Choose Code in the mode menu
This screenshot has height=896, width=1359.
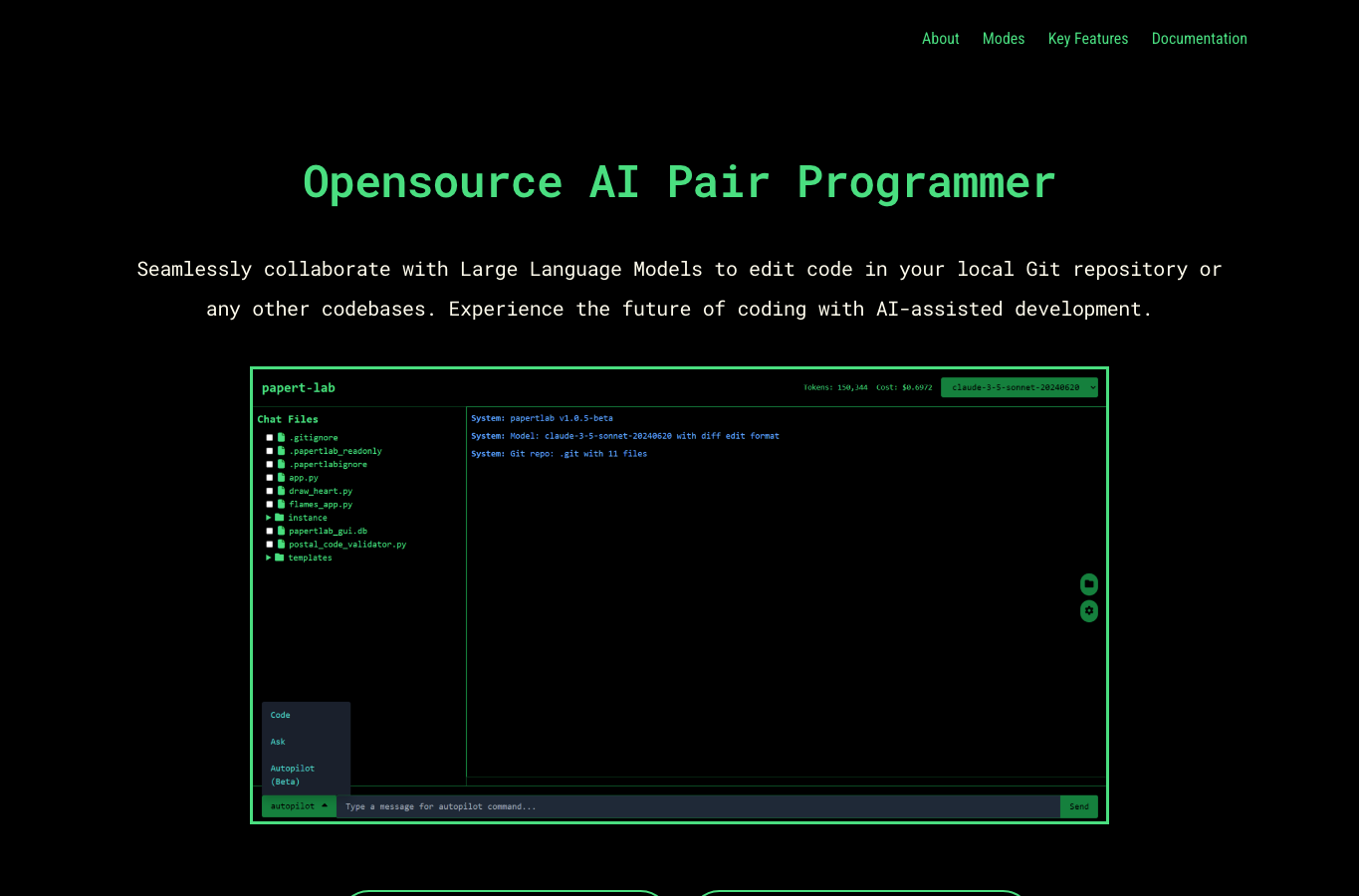306,715
